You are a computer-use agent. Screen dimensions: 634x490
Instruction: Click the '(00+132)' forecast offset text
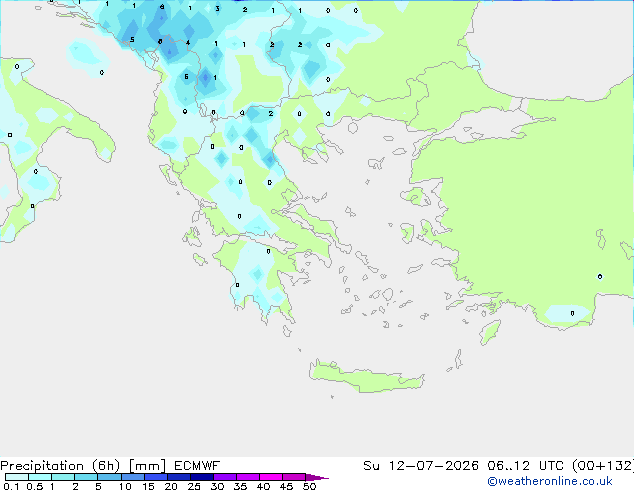pyautogui.click(x=603, y=466)
